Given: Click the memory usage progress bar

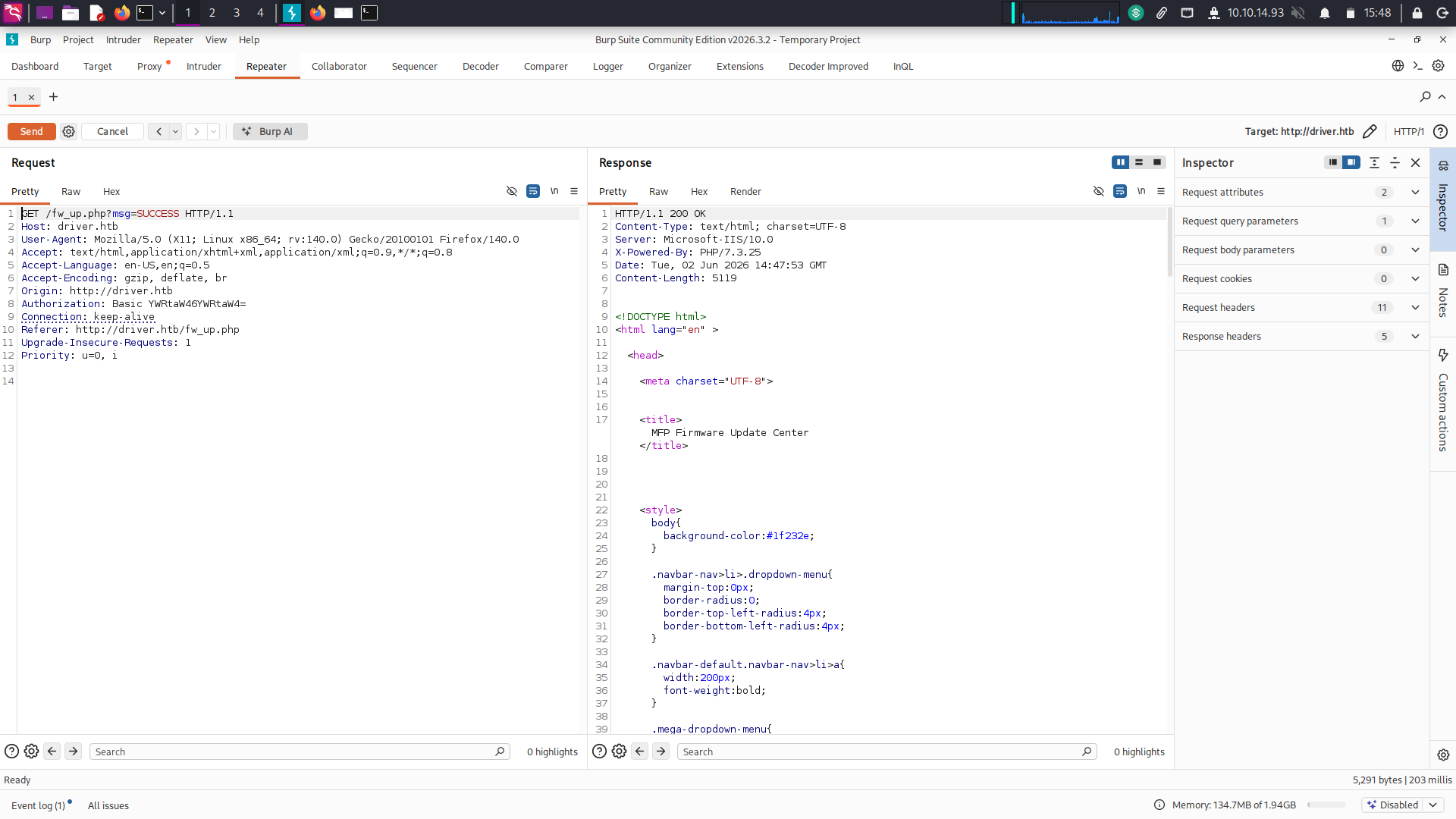Looking at the screenshot, I should pyautogui.click(x=1326, y=805).
